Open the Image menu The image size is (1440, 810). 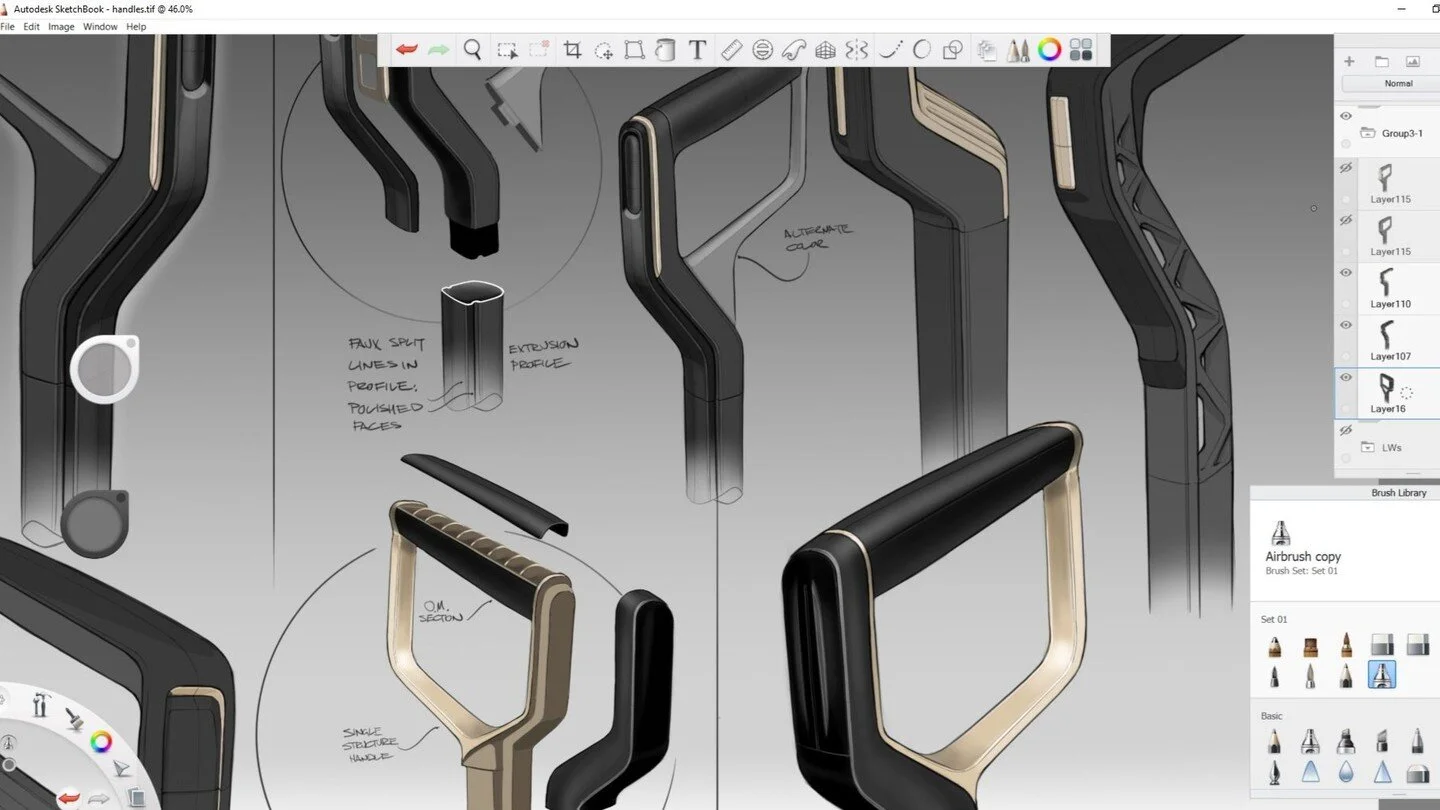point(61,27)
